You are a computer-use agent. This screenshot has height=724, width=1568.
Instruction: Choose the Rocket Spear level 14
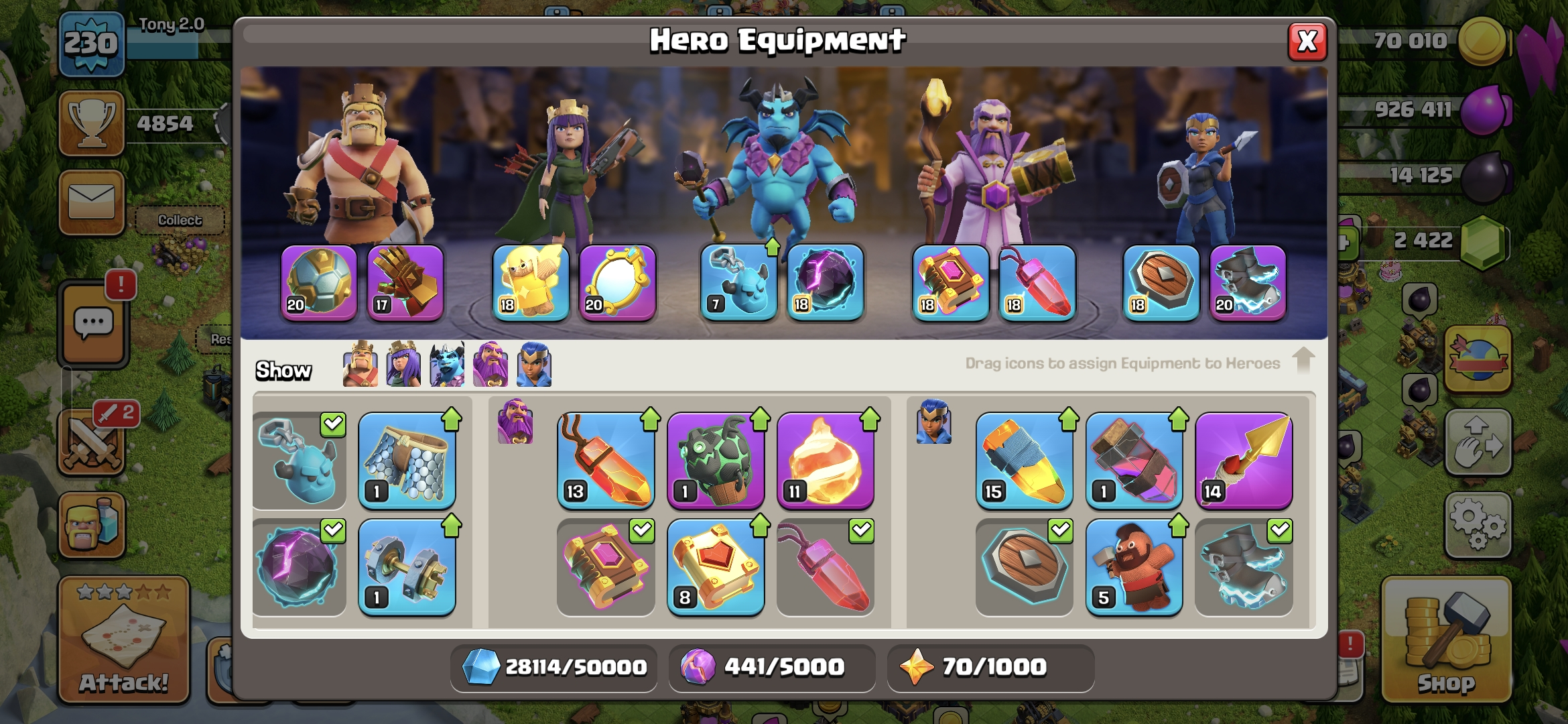[1244, 461]
